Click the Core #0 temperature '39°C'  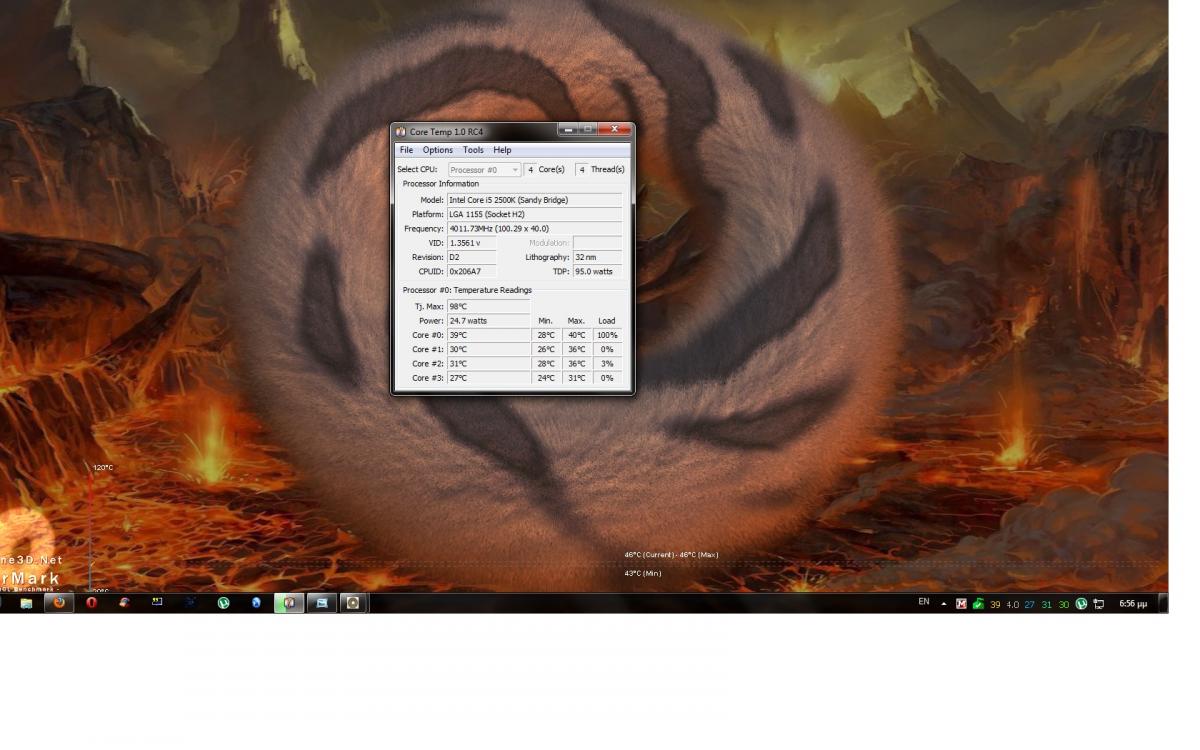pyautogui.click(x=488, y=335)
